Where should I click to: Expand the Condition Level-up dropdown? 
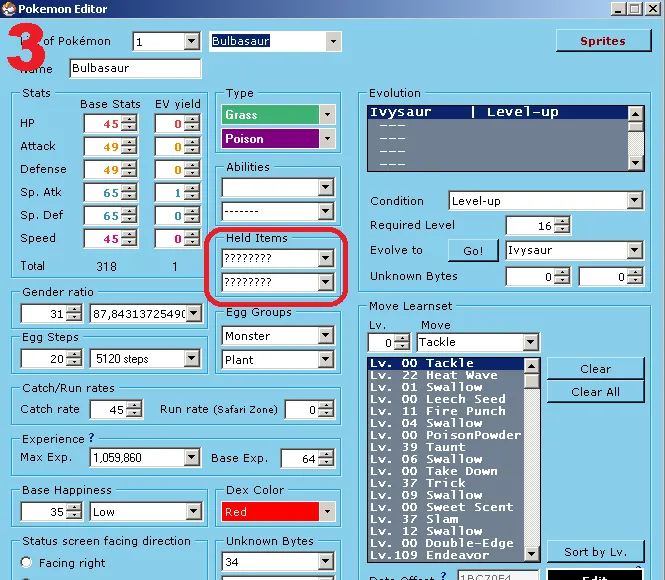[x=634, y=201]
